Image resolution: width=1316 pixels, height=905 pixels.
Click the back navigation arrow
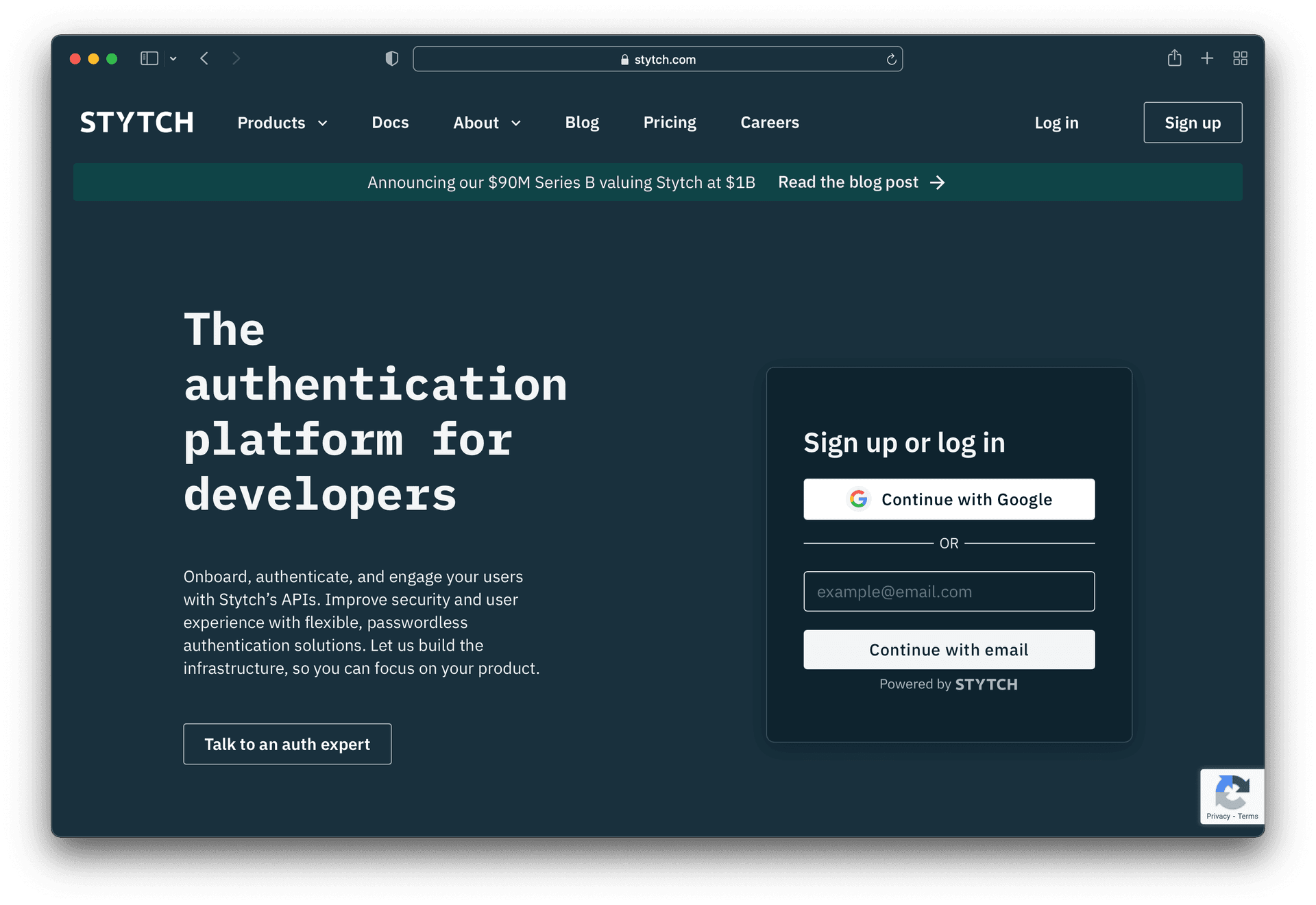(x=204, y=58)
